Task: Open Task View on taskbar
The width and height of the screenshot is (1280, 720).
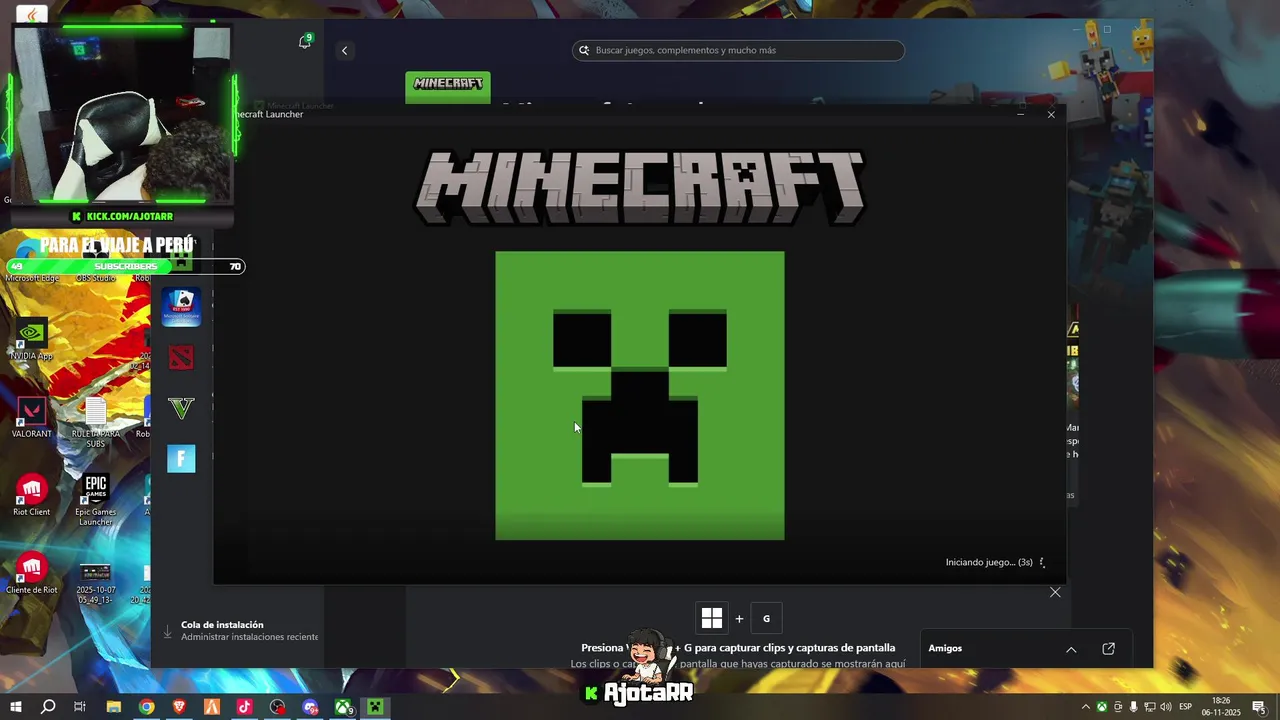Action: point(80,707)
